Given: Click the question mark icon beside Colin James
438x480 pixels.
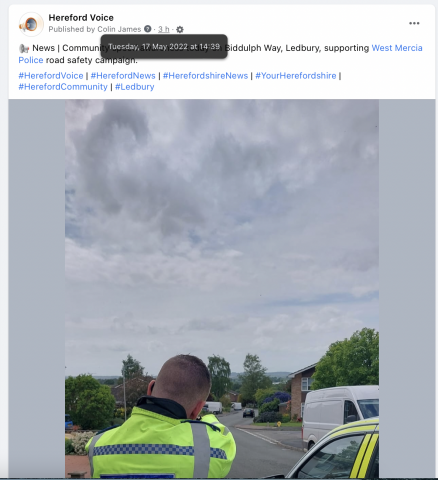Looking at the screenshot, I should (148, 29).
